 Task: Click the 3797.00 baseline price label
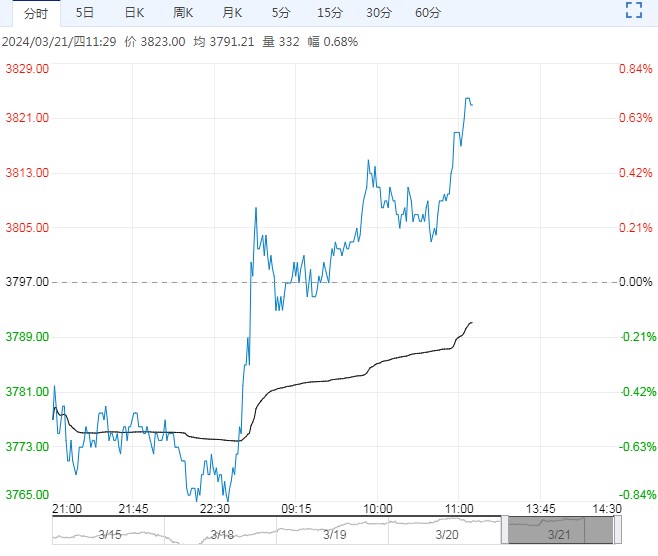(x=27, y=282)
